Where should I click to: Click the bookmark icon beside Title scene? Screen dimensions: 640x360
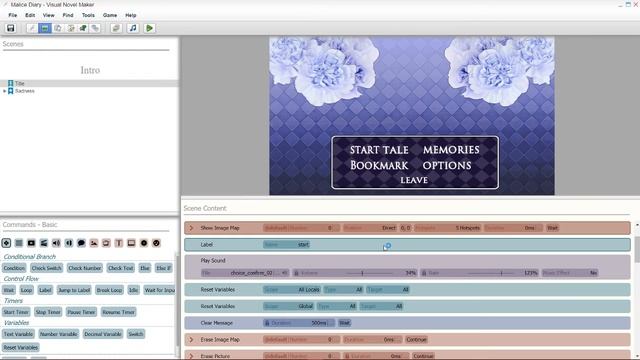tap(11, 83)
